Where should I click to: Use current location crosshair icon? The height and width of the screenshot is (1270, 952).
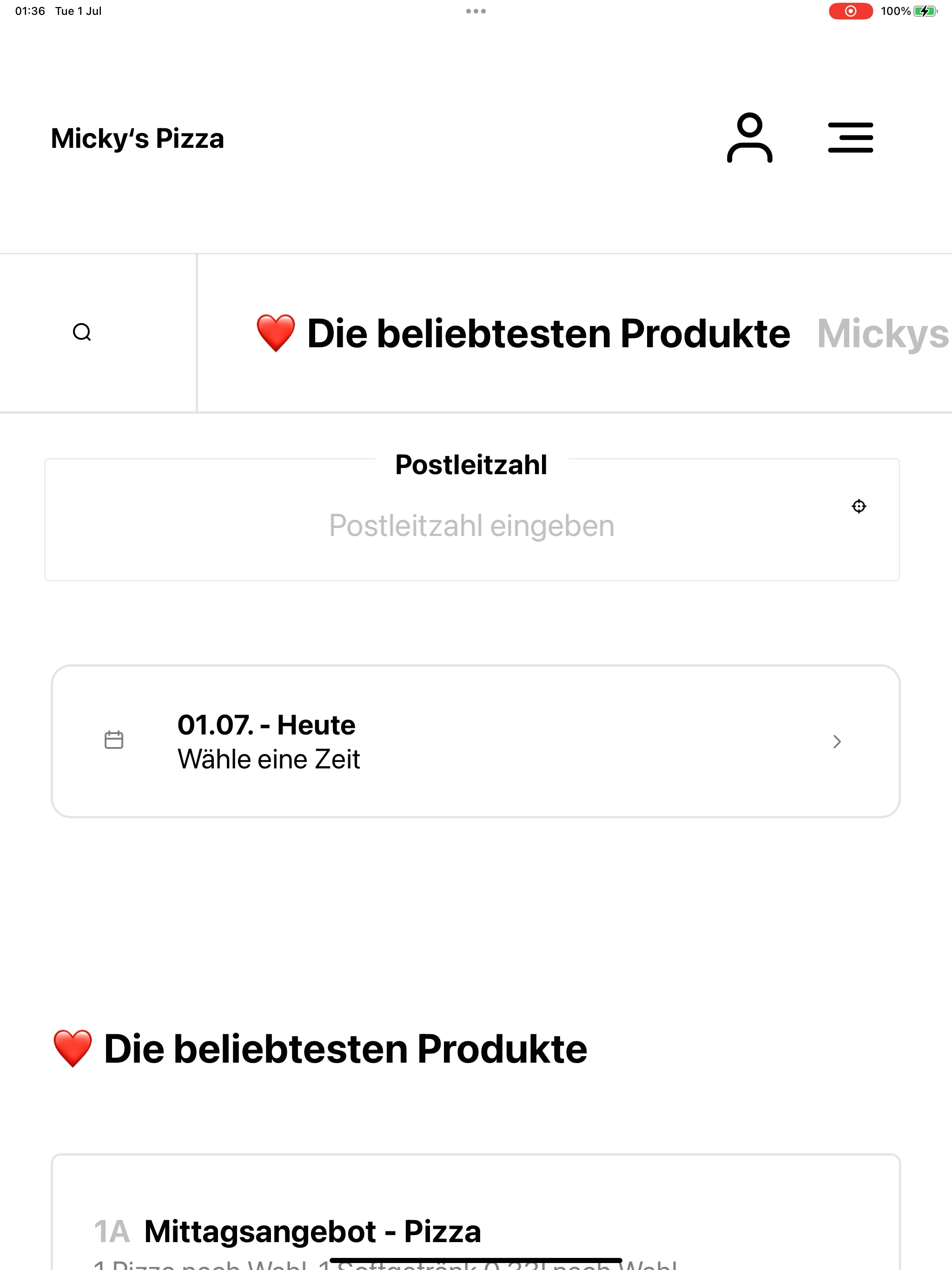859,506
